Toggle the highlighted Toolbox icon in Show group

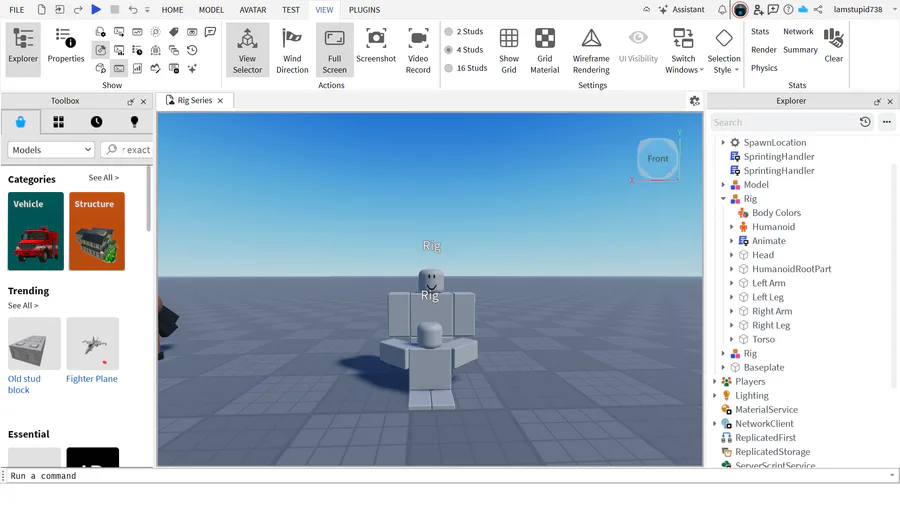[x=100, y=50]
